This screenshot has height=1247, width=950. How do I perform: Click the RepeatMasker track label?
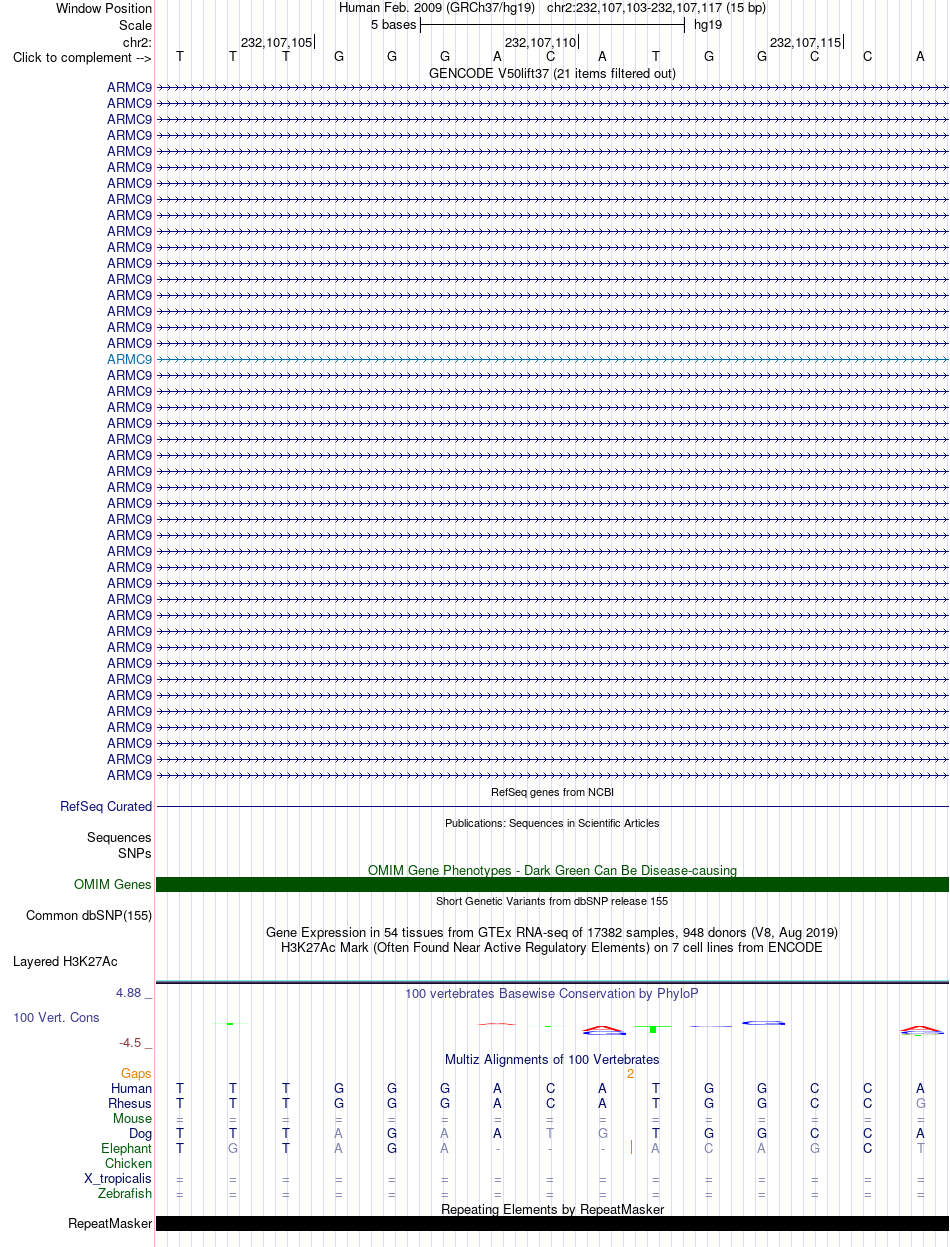click(x=110, y=1224)
